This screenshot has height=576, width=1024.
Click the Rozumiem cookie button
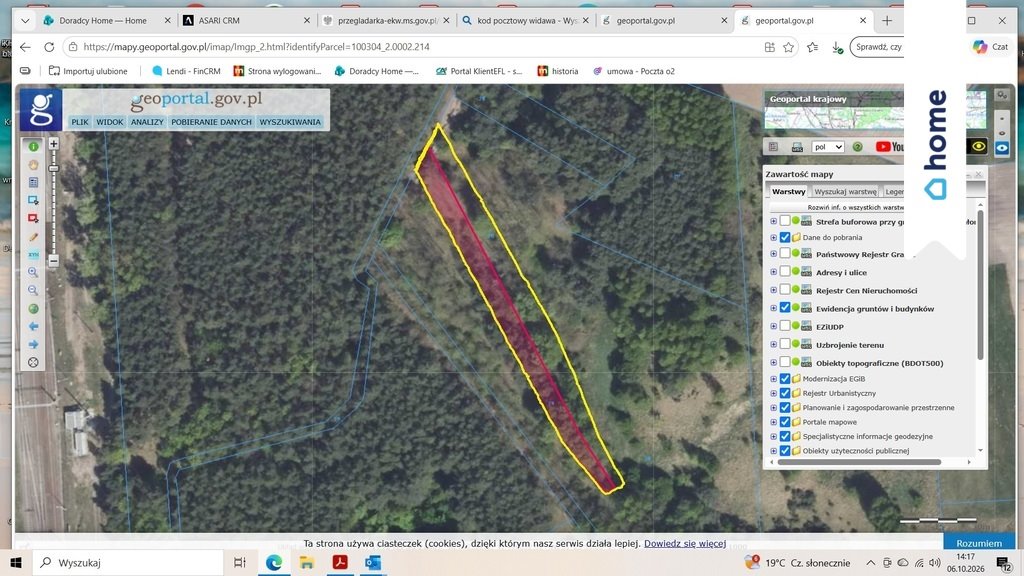click(978, 543)
